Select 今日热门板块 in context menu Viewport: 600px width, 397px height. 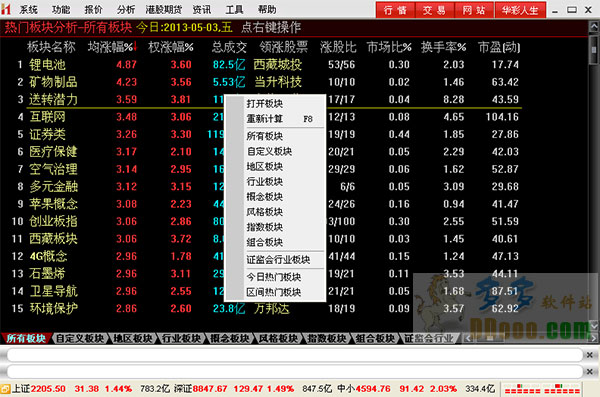(274, 277)
